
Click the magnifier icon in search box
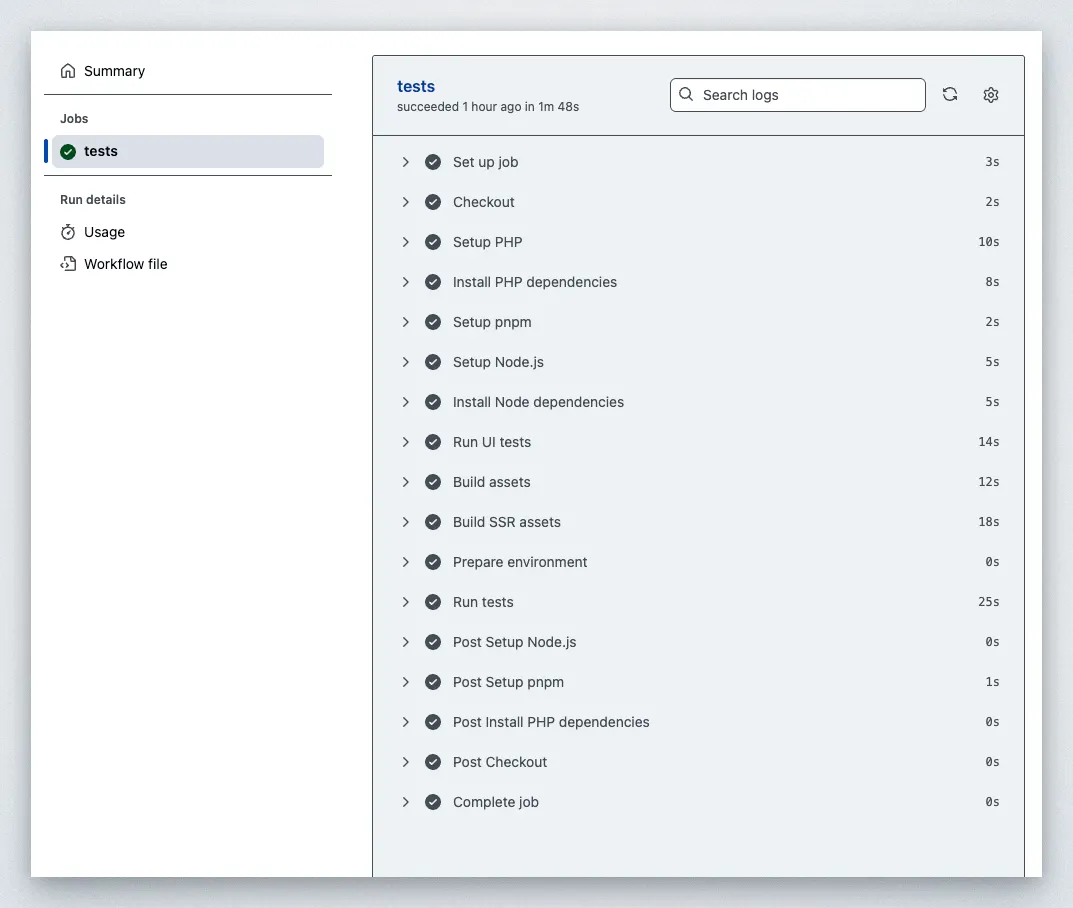(x=686, y=95)
